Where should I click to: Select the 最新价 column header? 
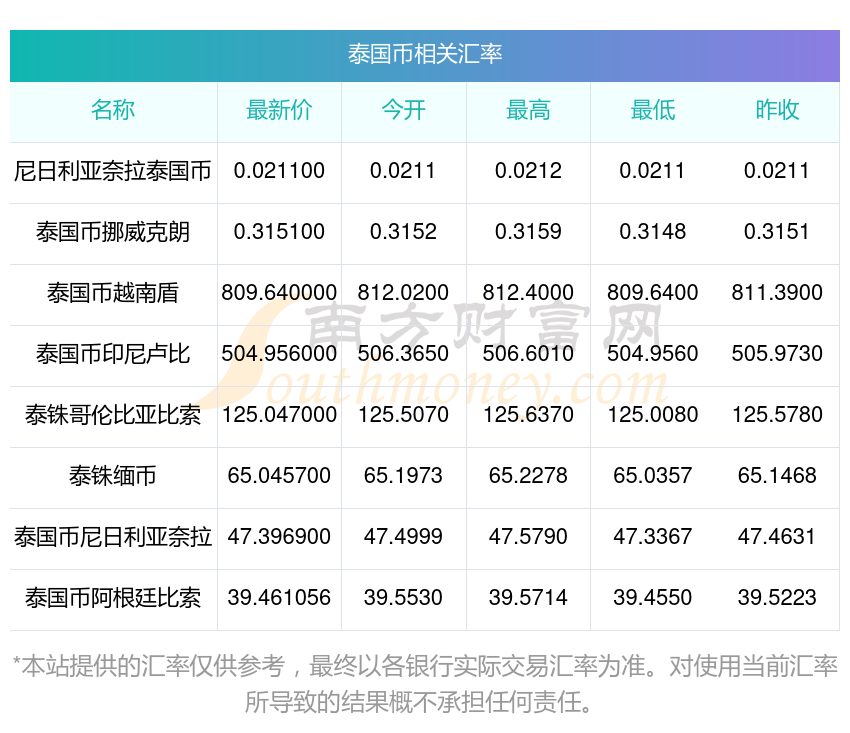click(279, 110)
